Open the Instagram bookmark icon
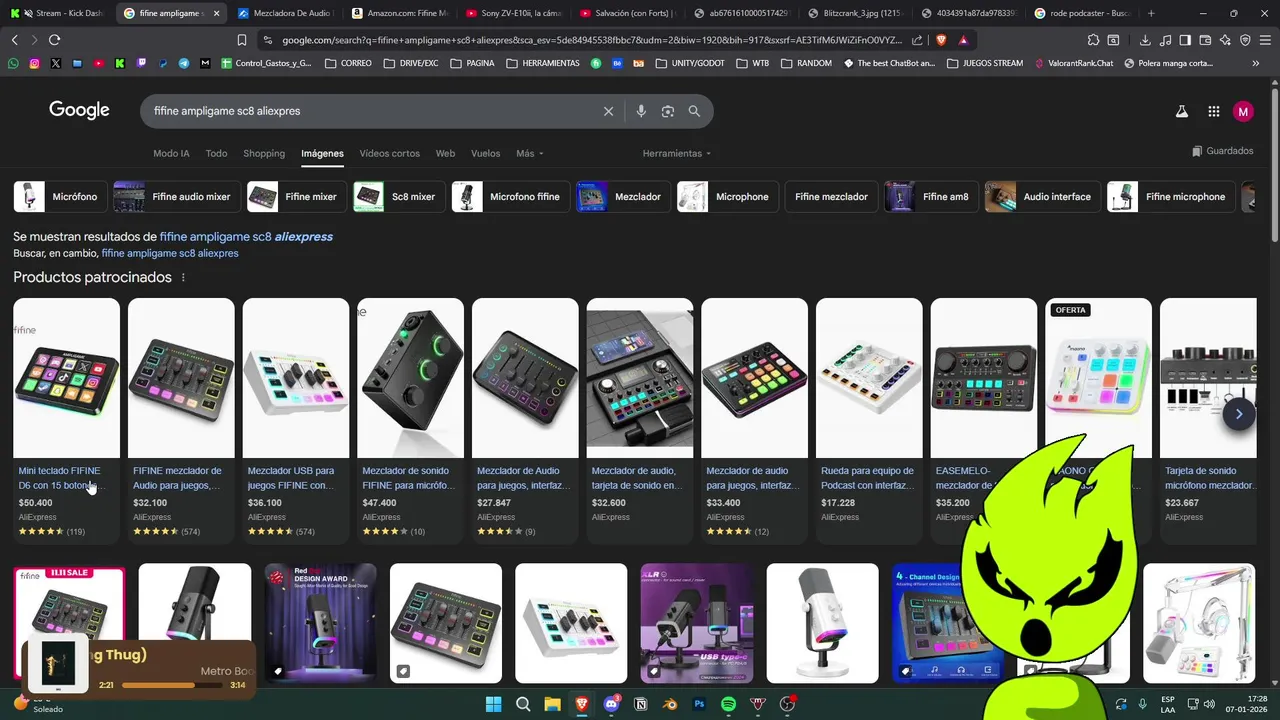1280x720 pixels. click(x=34, y=63)
